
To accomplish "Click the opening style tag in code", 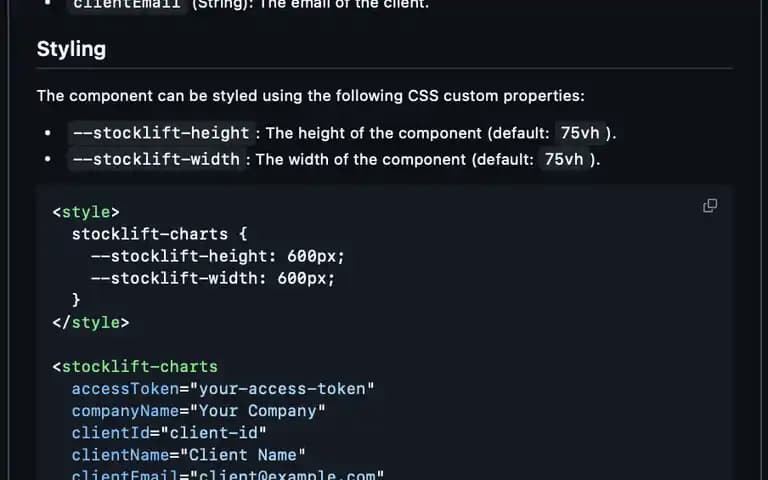I will (86, 213).
